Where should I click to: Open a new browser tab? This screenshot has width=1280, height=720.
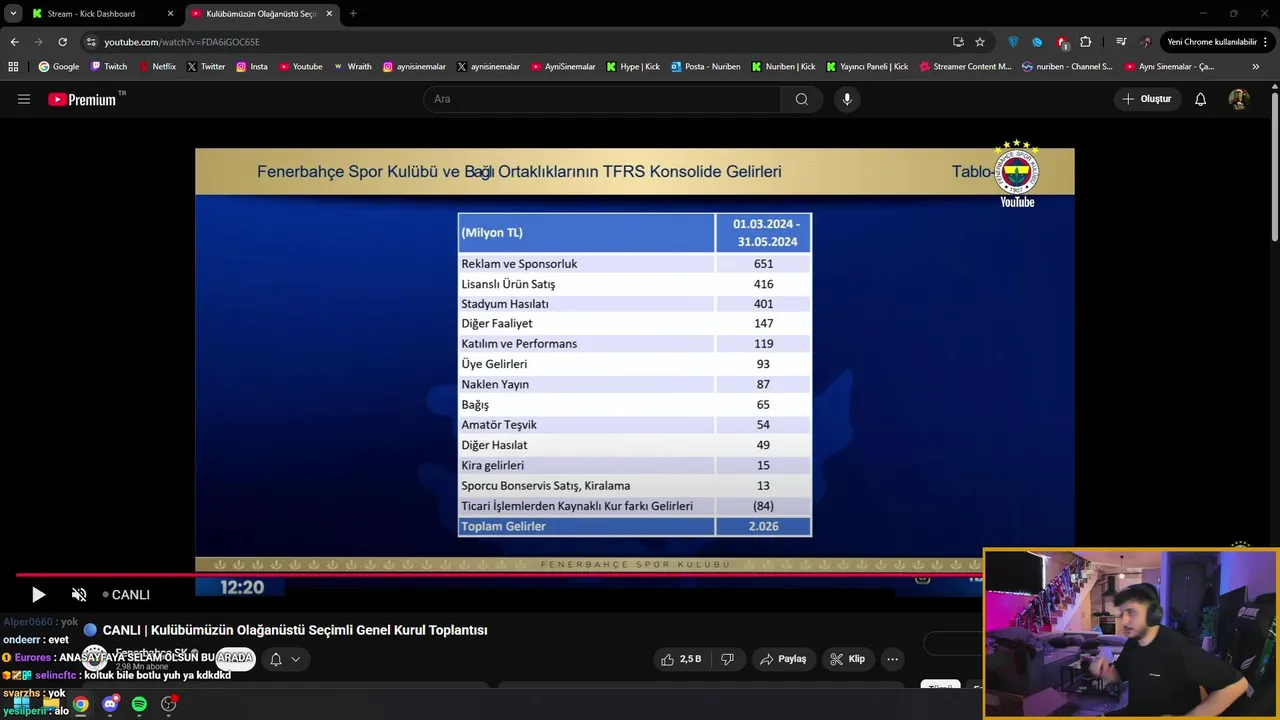pos(353,14)
